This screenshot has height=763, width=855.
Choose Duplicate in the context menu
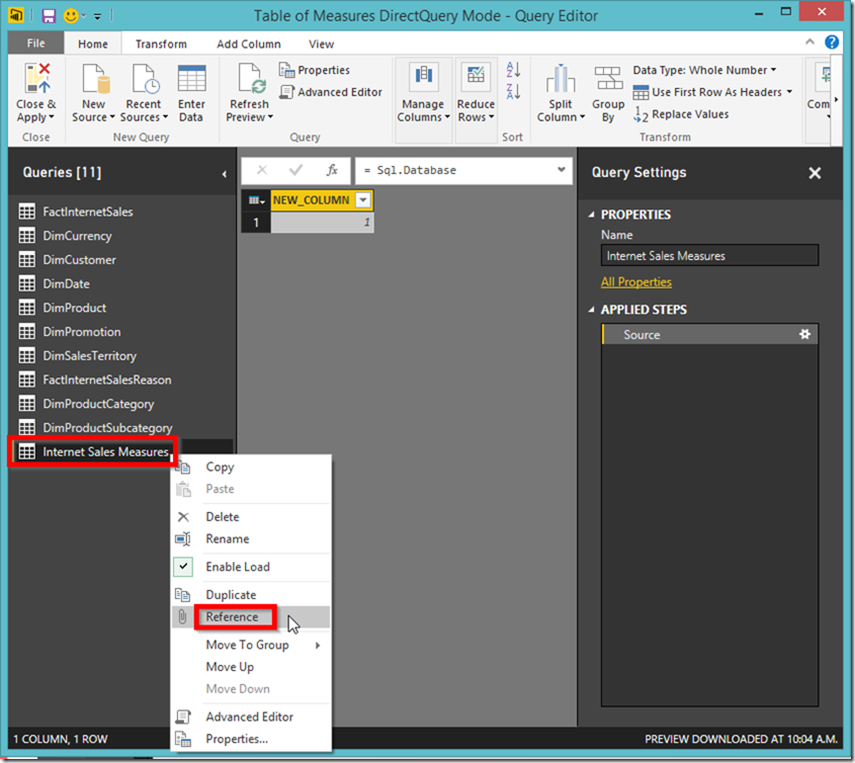[251, 595]
